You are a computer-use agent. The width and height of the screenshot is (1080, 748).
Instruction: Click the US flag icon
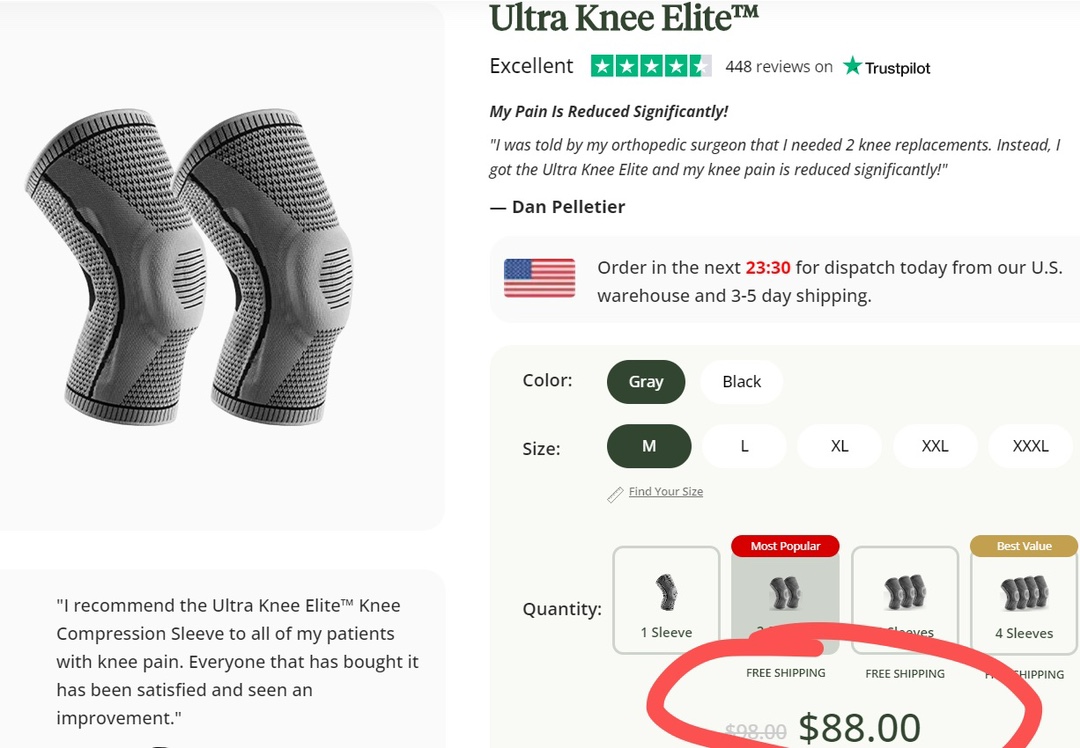tap(539, 278)
